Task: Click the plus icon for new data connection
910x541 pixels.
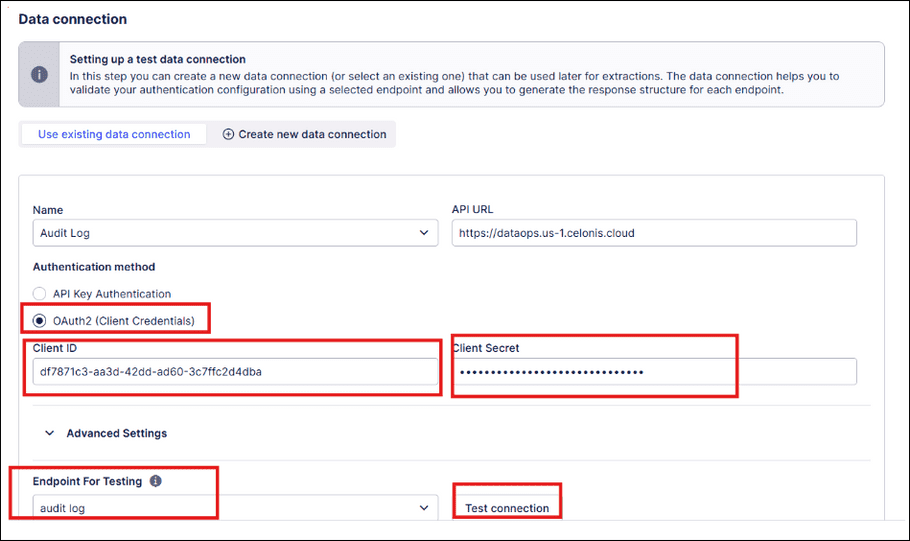Action: coord(228,134)
